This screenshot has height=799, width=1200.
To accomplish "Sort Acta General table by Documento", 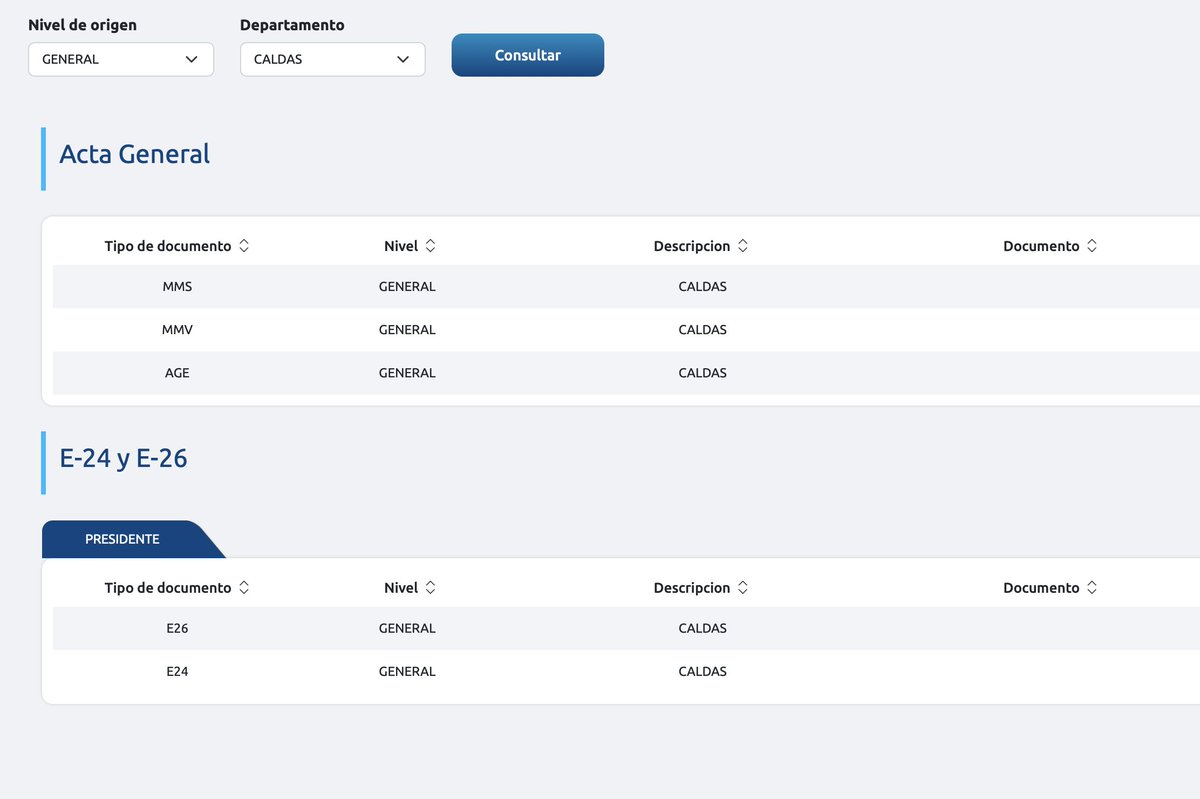I will pos(1050,246).
